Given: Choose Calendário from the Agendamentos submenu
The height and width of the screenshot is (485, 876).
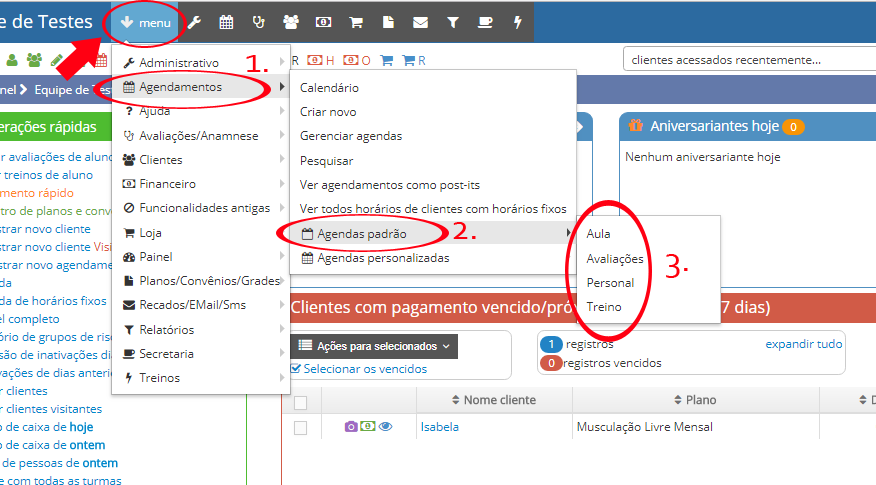Looking at the screenshot, I should click(x=329, y=88).
